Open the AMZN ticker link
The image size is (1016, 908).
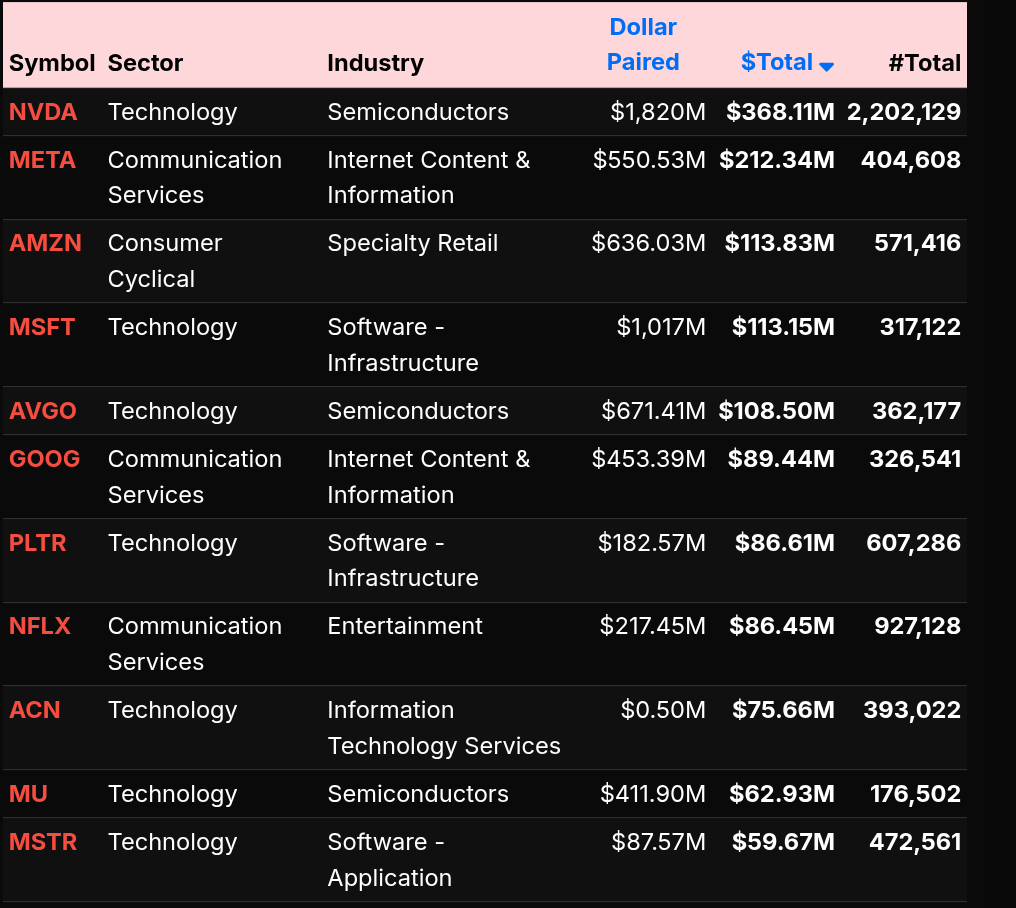[45, 243]
